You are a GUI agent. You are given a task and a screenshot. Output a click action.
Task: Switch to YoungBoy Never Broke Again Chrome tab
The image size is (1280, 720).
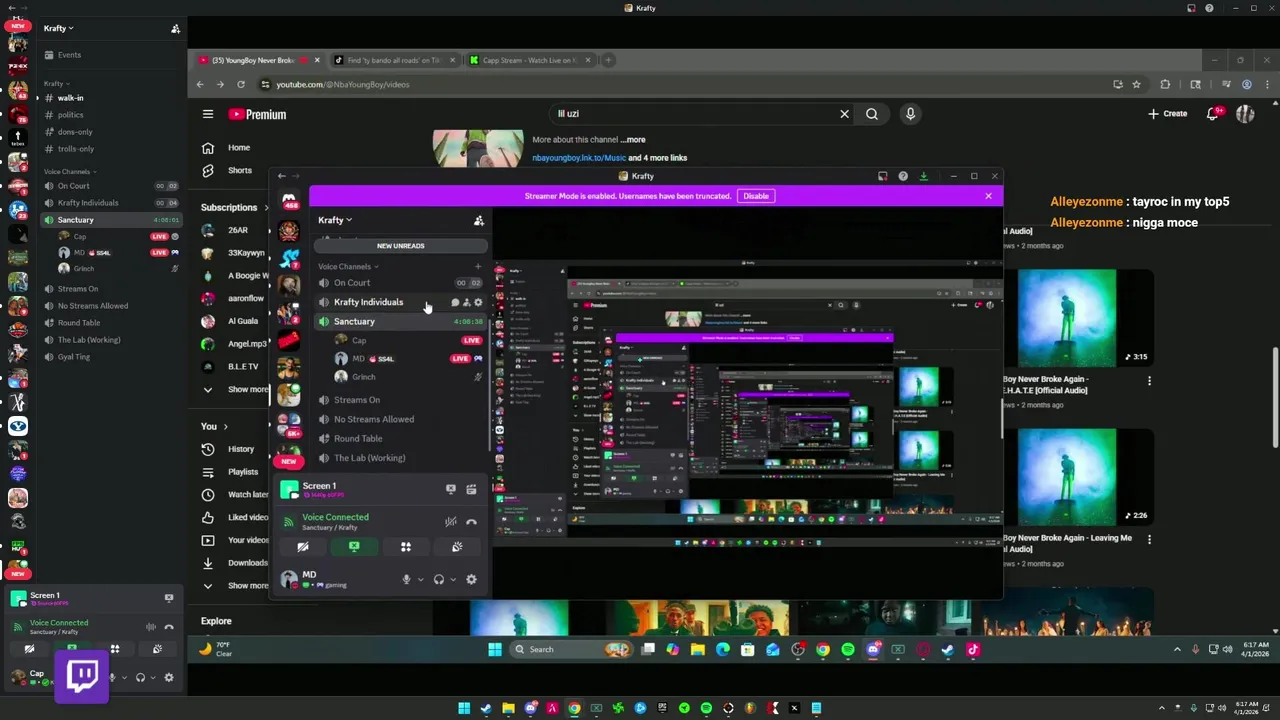tap(259, 60)
